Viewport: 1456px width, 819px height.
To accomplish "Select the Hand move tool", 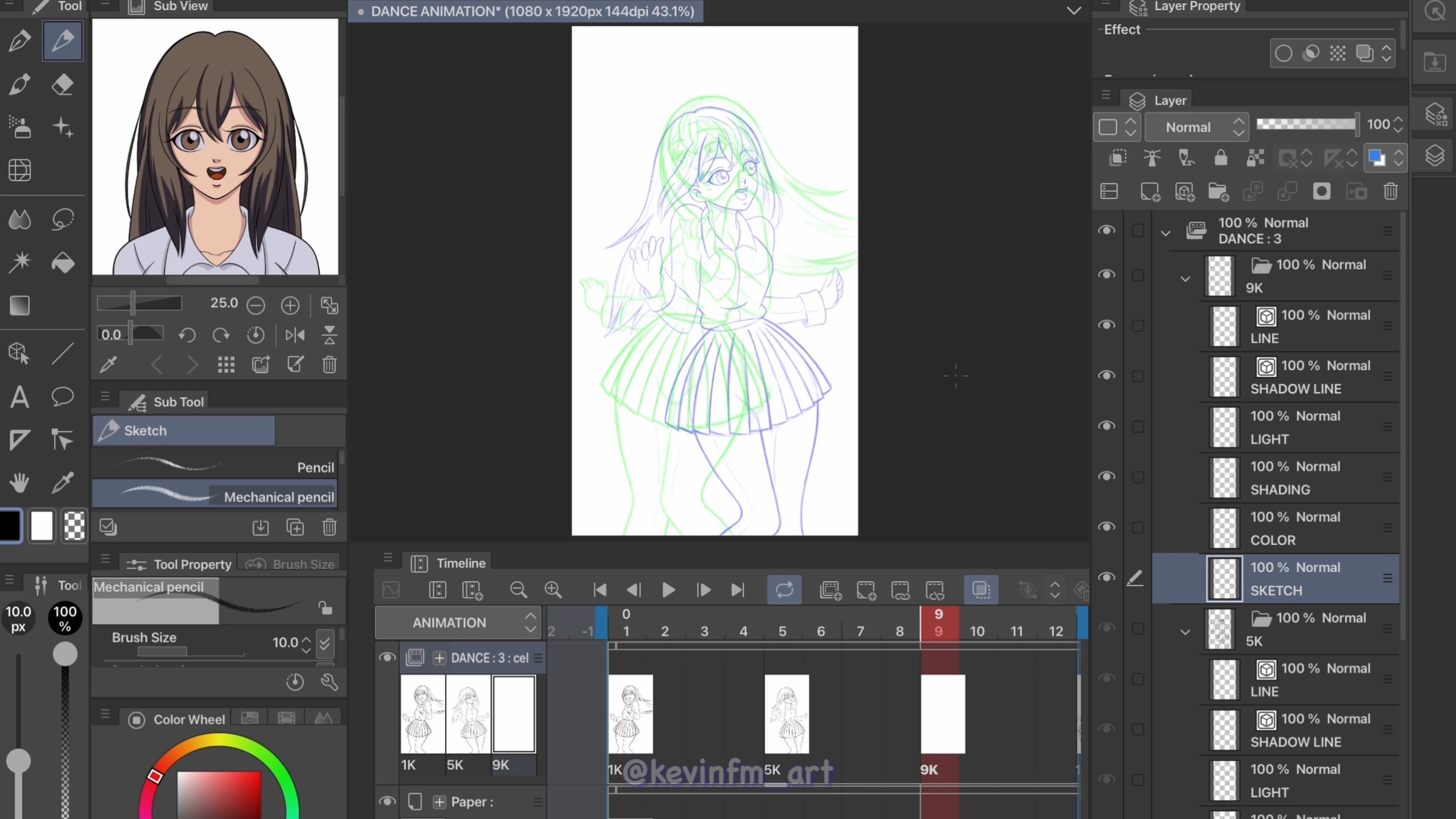I will point(20,483).
